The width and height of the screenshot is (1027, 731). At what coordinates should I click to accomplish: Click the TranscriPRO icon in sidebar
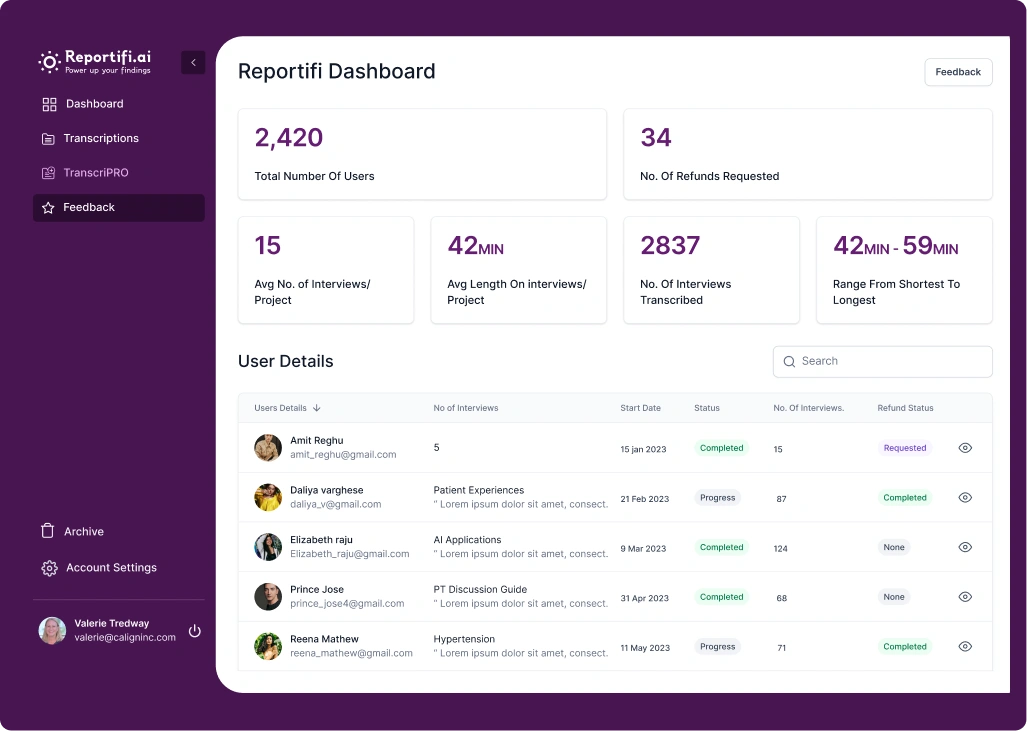[x=48, y=173]
